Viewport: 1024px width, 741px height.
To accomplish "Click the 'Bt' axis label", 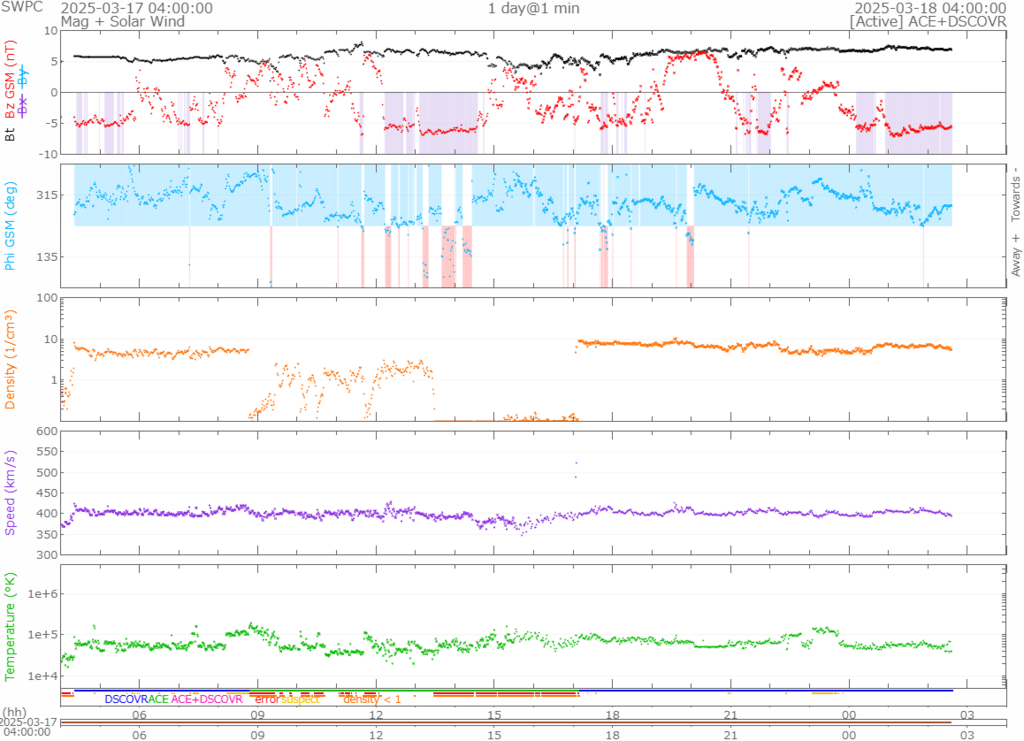I will coord(10,134).
